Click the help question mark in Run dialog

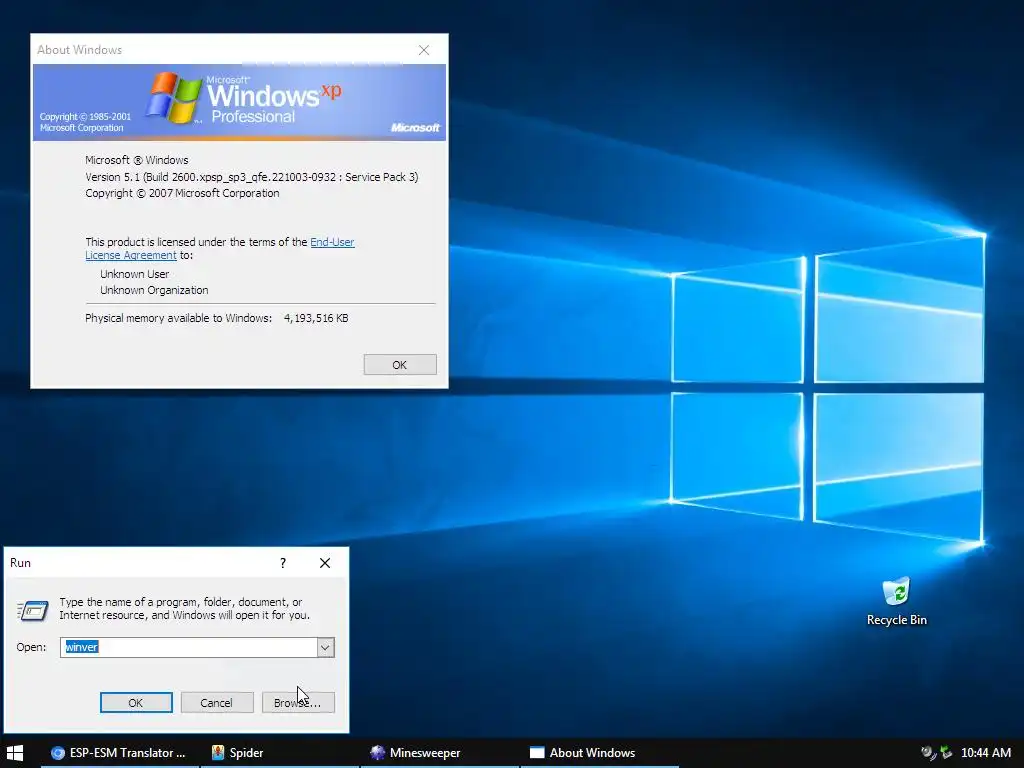pos(283,563)
